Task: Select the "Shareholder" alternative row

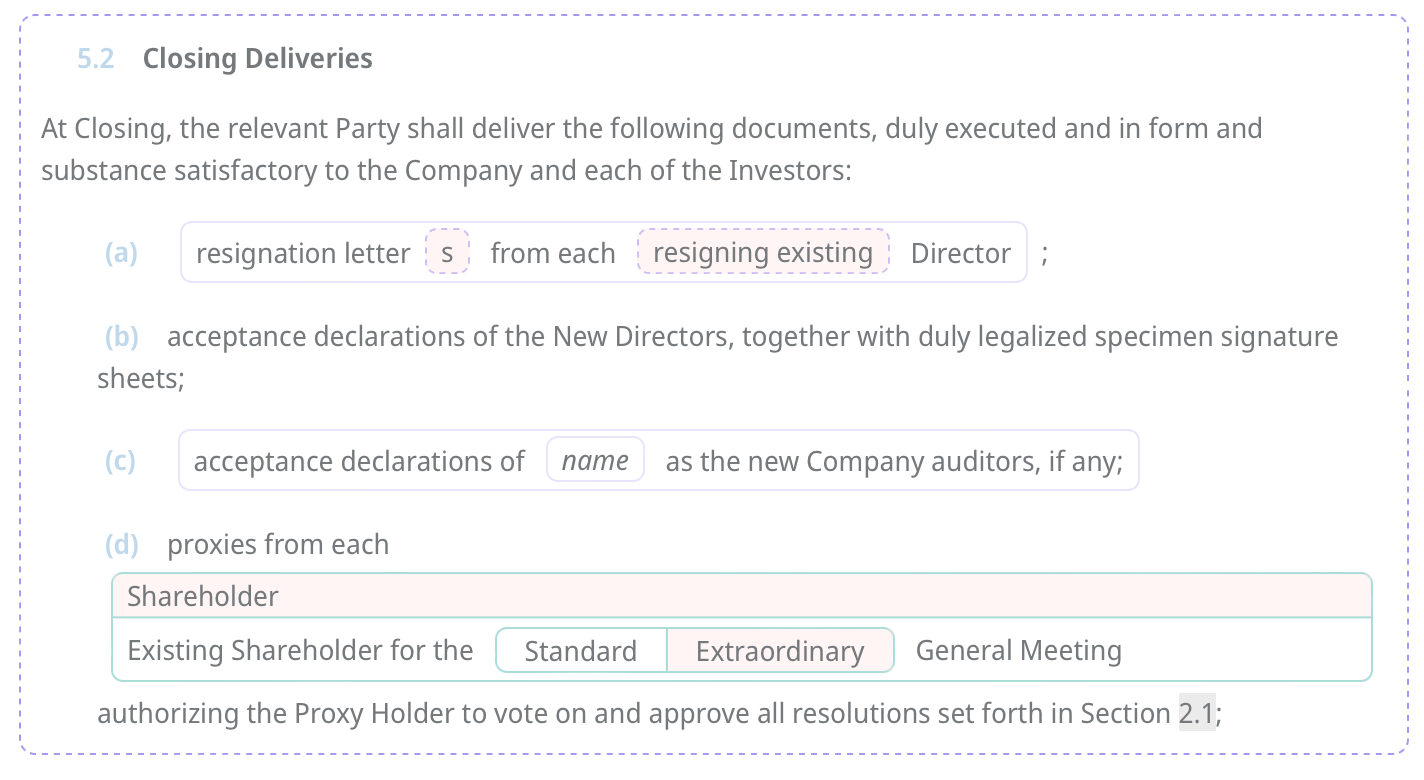Action: tap(740, 596)
